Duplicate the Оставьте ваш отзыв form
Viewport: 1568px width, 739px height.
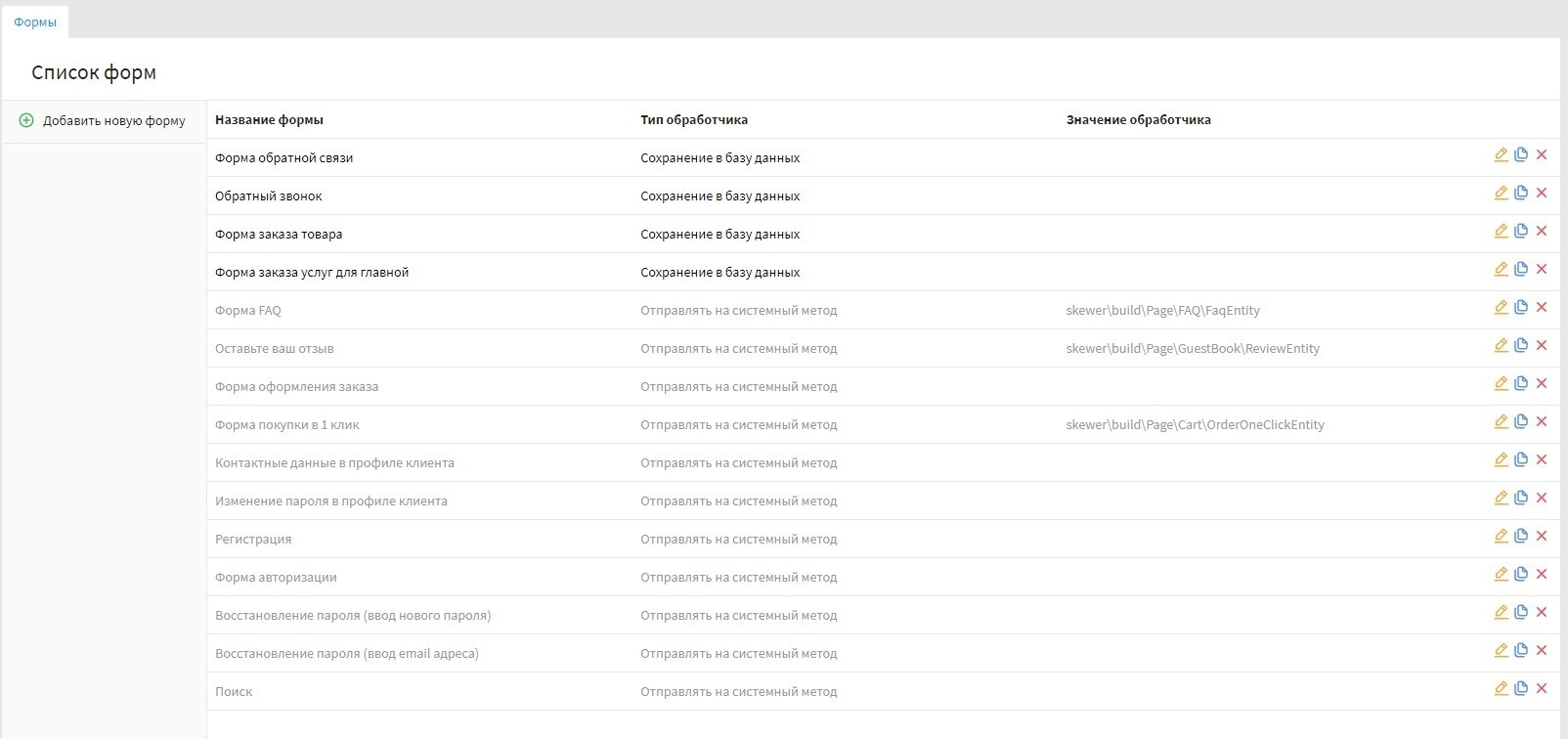point(1521,345)
